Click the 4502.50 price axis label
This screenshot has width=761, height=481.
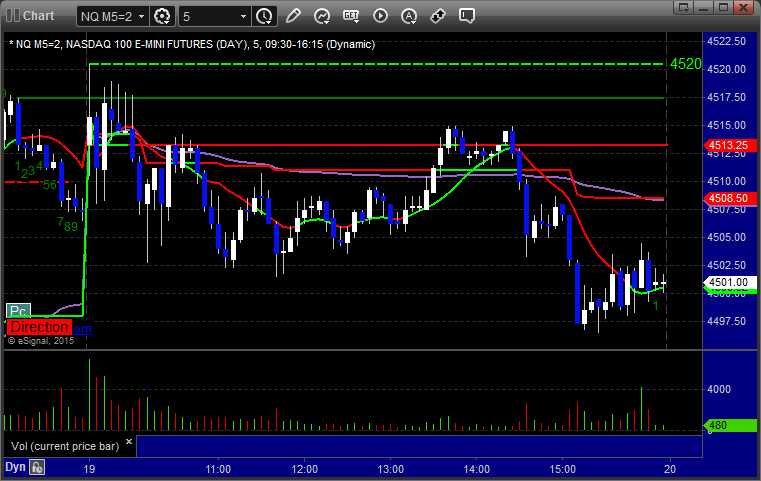[727, 265]
